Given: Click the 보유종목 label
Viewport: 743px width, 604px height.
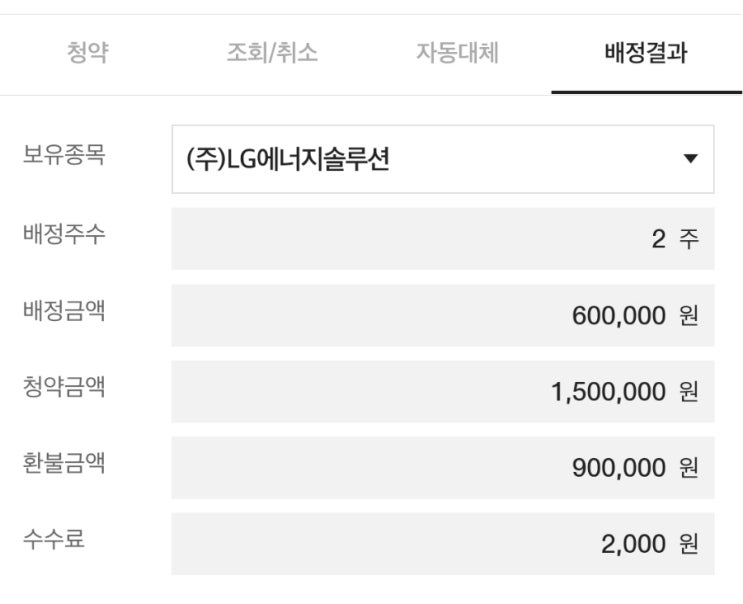Looking at the screenshot, I should tap(64, 156).
